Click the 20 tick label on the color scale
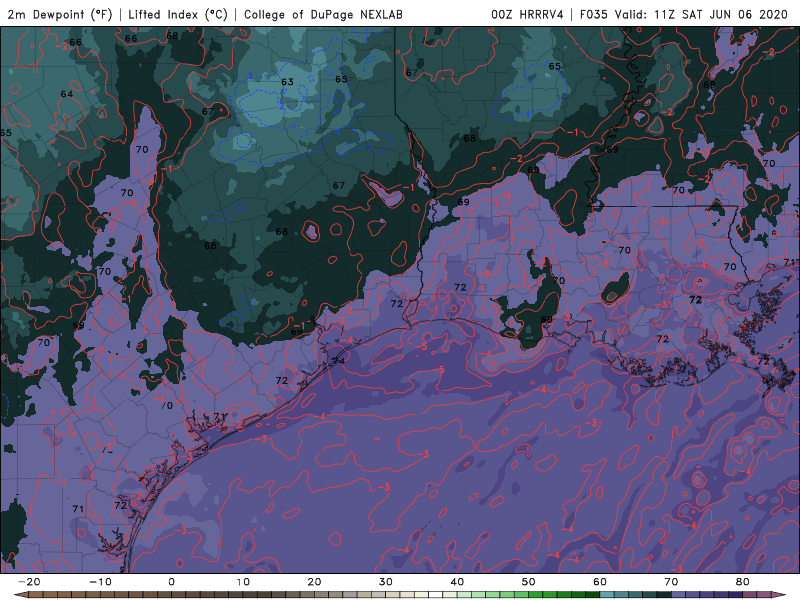This screenshot has height=600, width=800. click(x=314, y=582)
